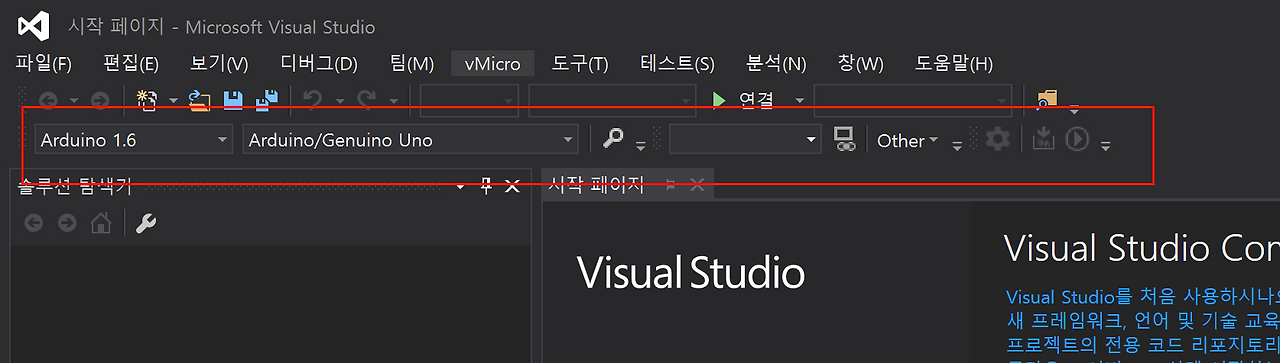Open the Other dropdown in vMicro toolbar

(908, 140)
